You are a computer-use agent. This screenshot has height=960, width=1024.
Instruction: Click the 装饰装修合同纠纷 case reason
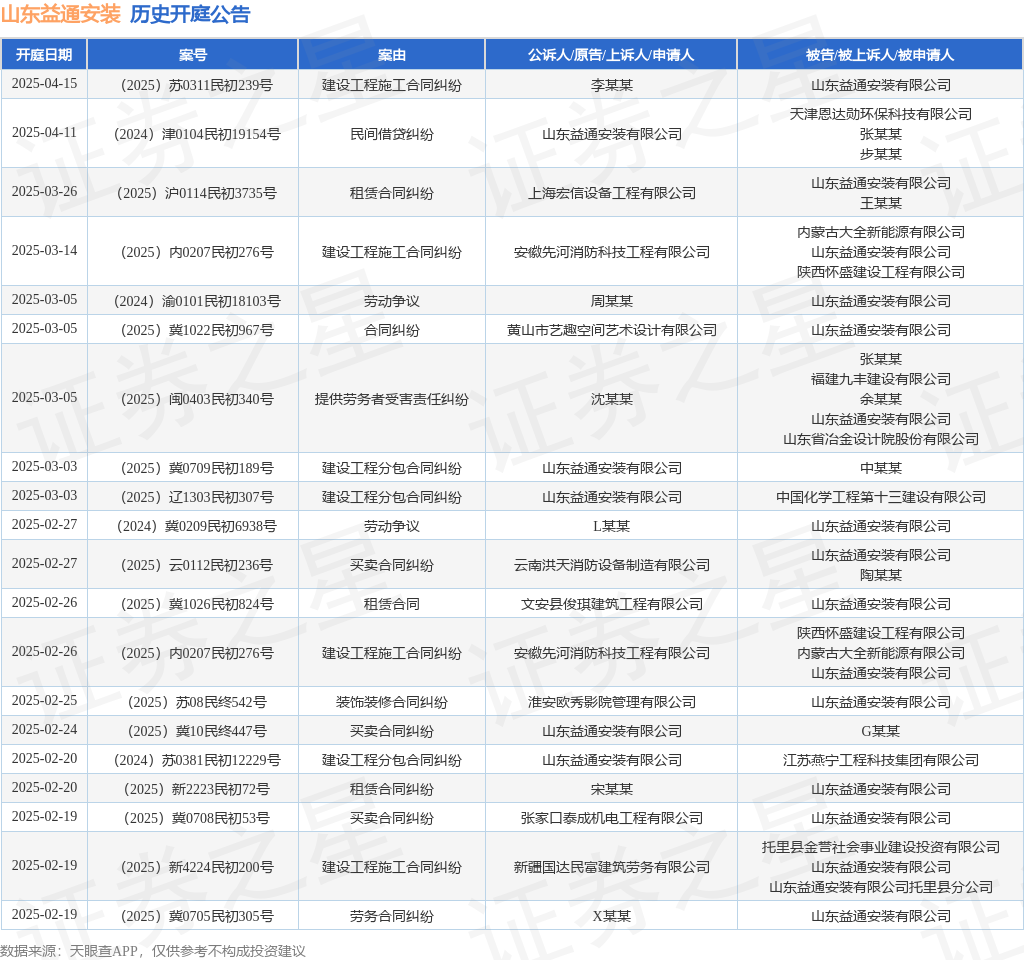[392, 702]
